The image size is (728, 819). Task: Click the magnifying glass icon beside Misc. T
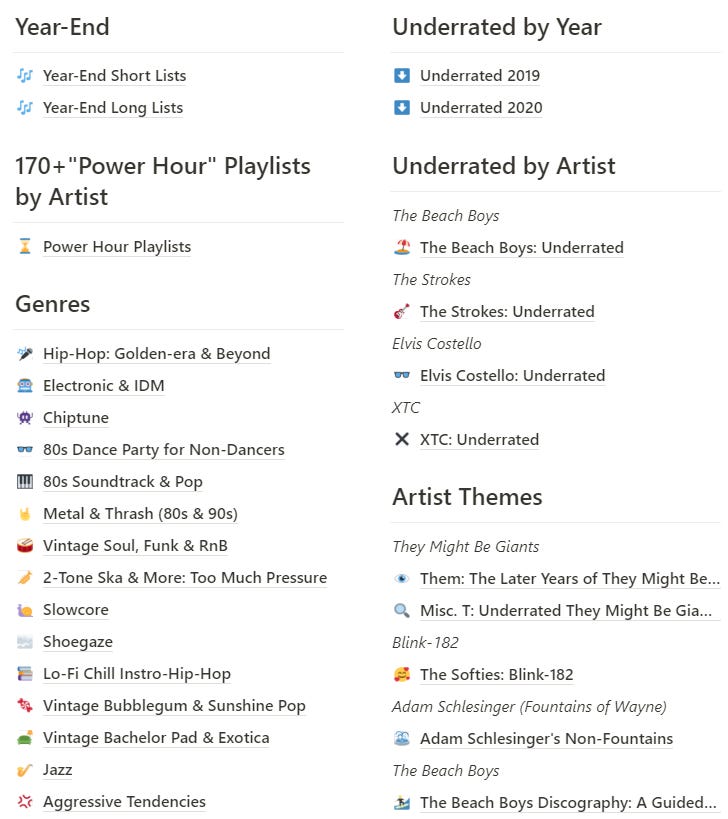402,611
